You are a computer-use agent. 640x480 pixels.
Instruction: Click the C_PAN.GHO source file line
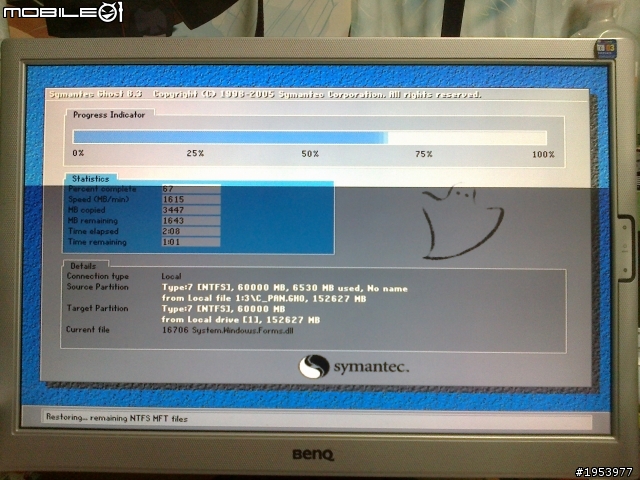click(x=264, y=298)
